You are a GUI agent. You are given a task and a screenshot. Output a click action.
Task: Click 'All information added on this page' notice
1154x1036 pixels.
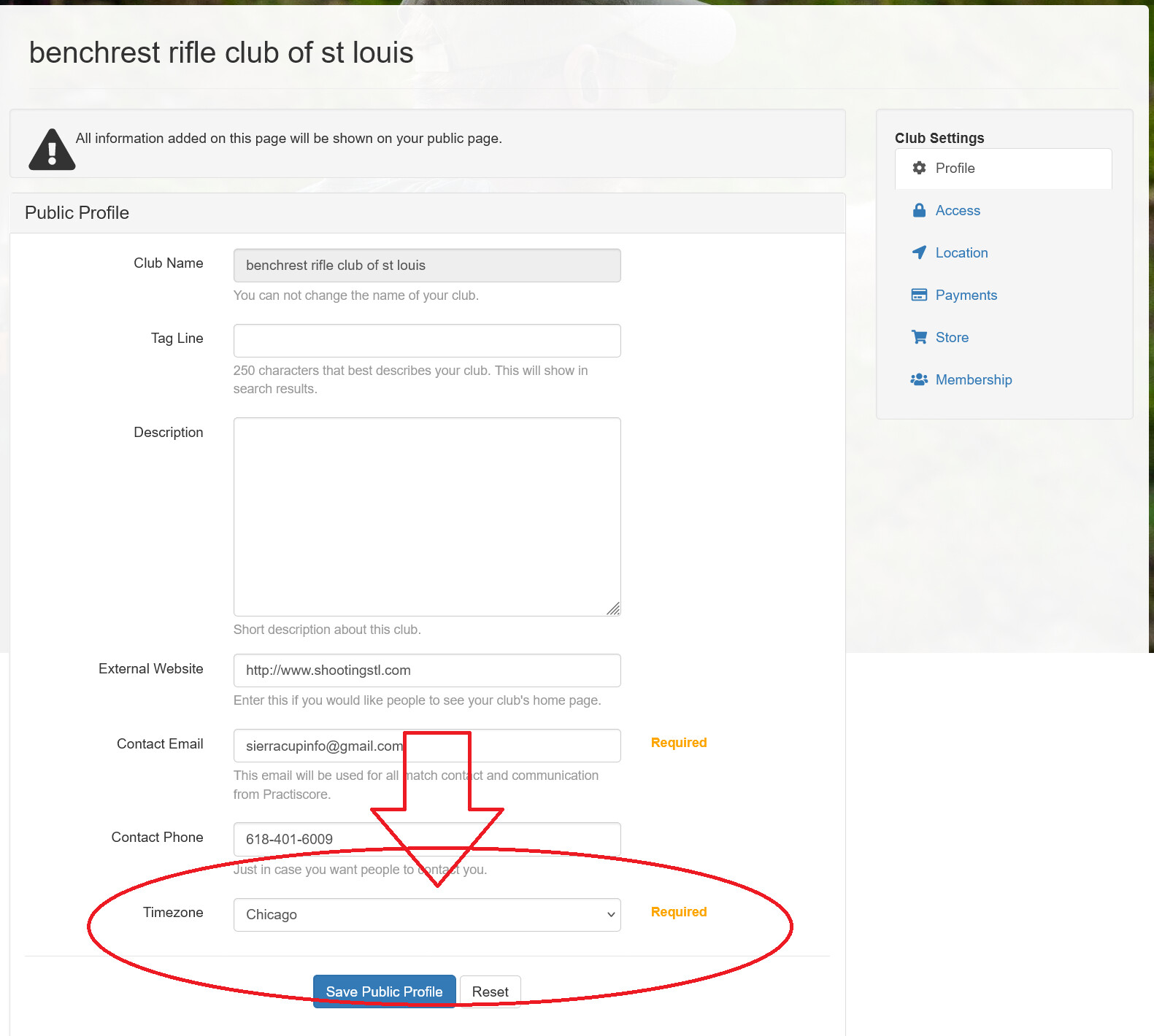[289, 139]
